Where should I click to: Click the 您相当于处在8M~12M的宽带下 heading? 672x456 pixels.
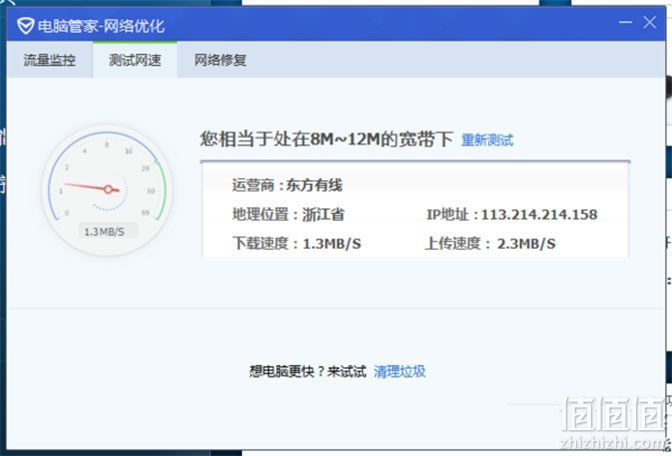[327, 139]
